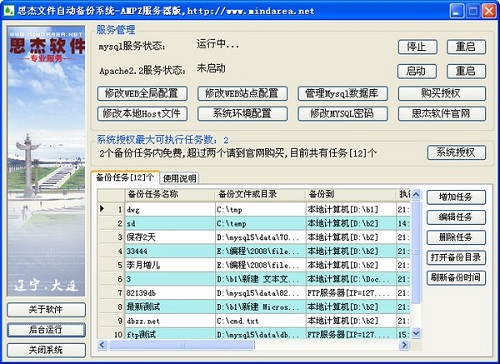Click 后台运行 button
The height and width of the screenshot is (364, 500).
click(x=46, y=330)
